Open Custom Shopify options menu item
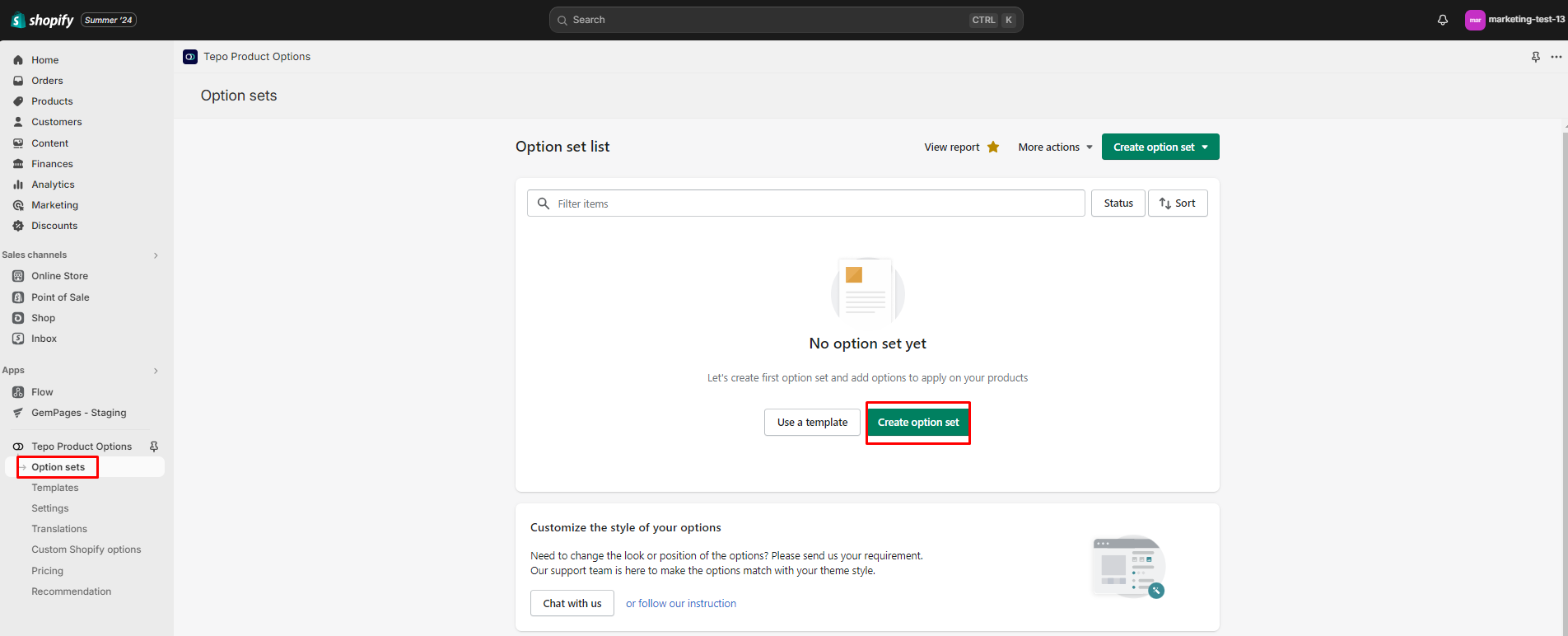The height and width of the screenshot is (636, 1568). (x=86, y=549)
